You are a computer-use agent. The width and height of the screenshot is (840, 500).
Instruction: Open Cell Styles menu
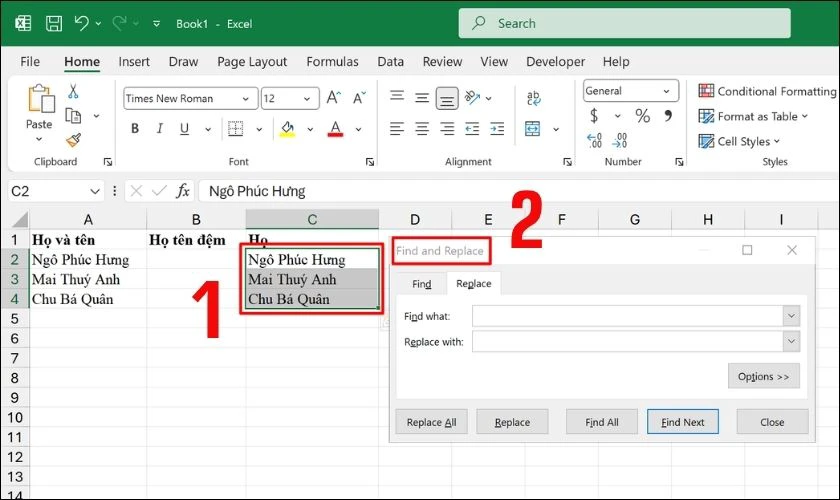click(739, 141)
